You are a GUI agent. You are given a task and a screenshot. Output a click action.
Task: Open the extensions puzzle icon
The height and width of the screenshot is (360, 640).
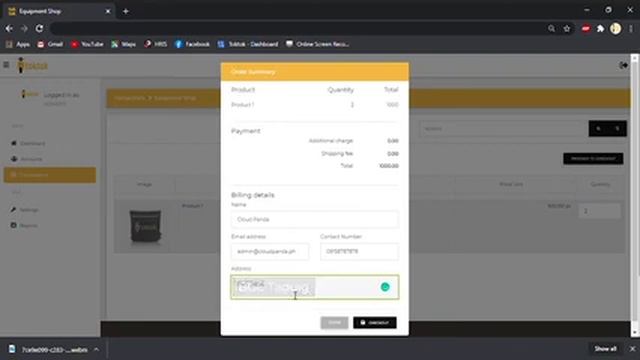[x=600, y=29]
